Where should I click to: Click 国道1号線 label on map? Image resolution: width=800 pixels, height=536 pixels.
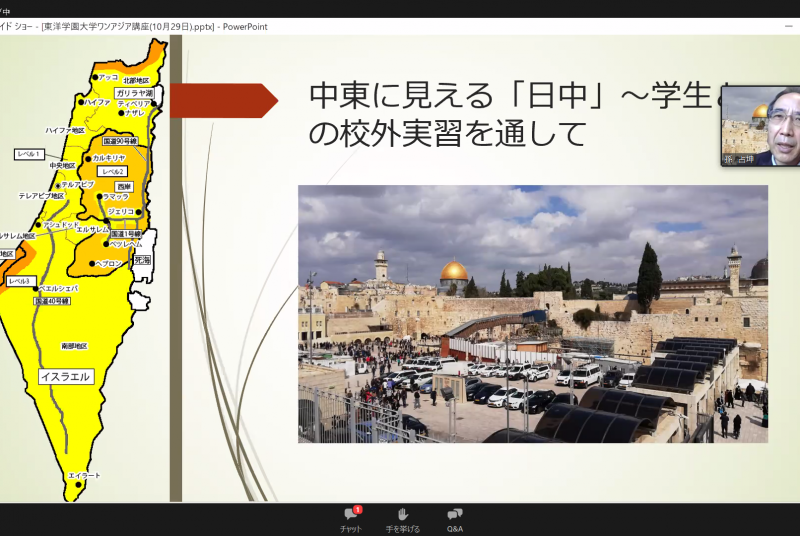[x=126, y=234]
